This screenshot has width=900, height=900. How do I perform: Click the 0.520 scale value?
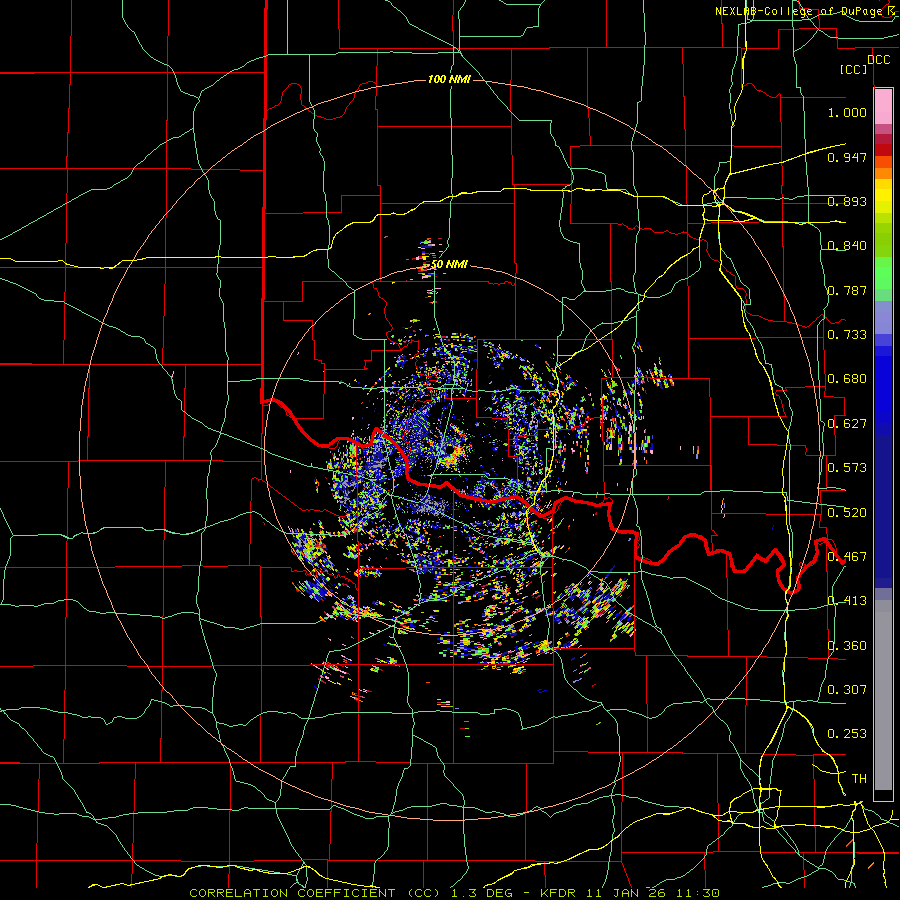tap(847, 513)
